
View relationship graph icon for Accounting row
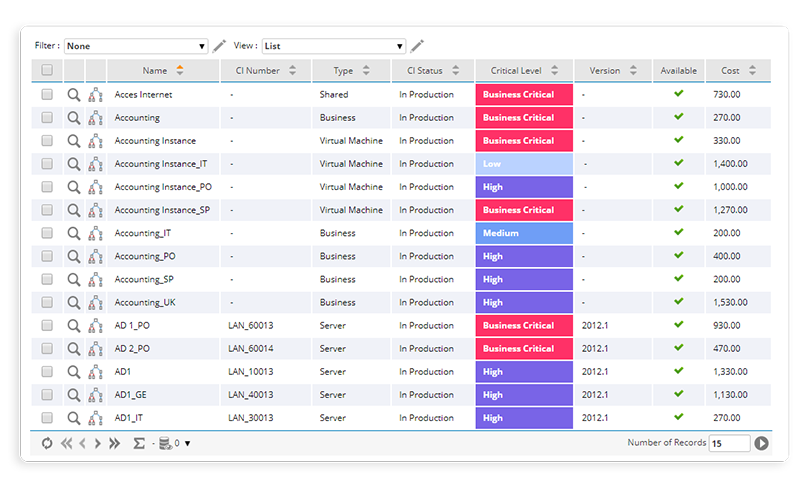point(95,118)
